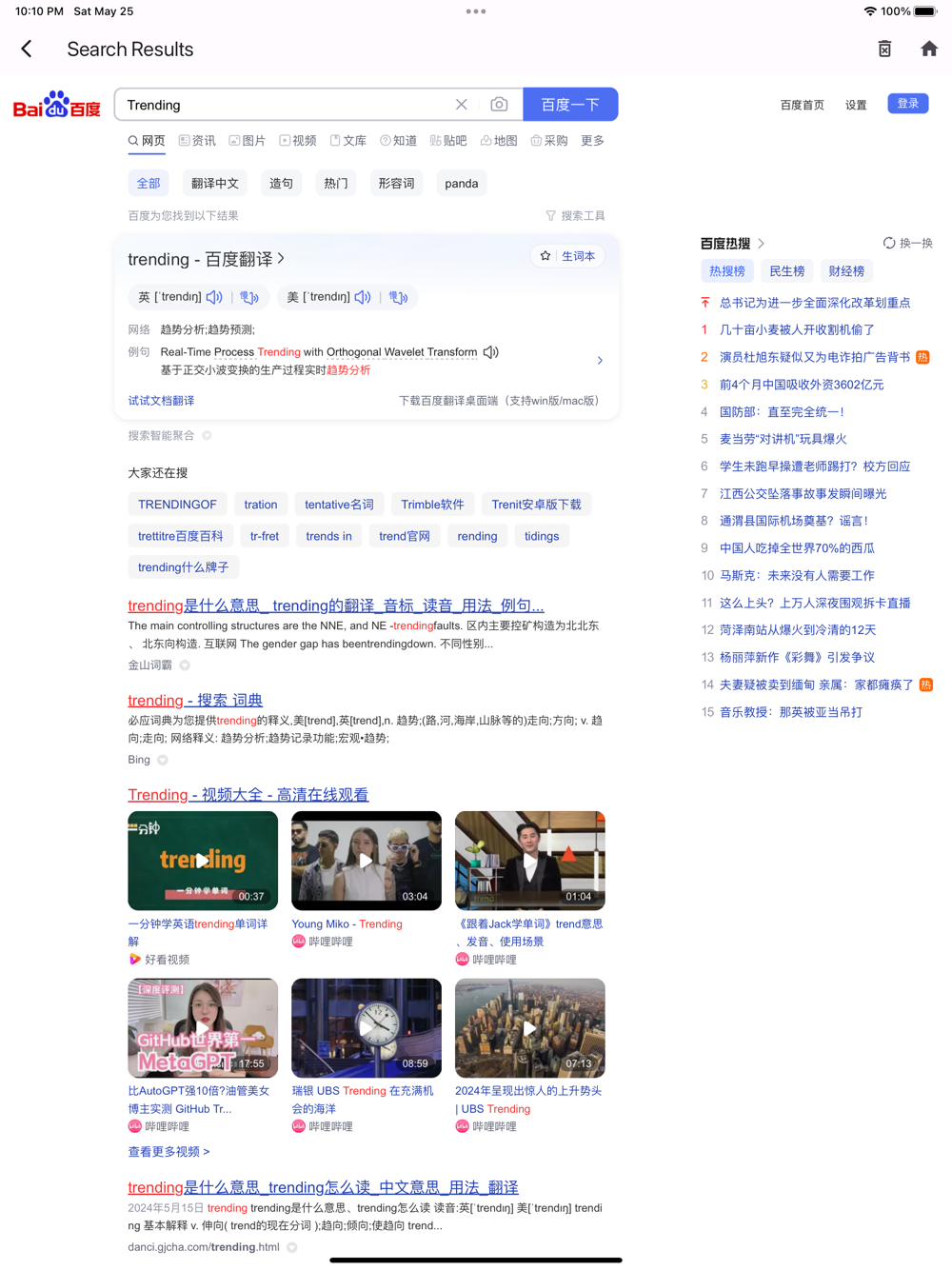Switch to 知道 tab
952x1270 pixels.
(399, 141)
